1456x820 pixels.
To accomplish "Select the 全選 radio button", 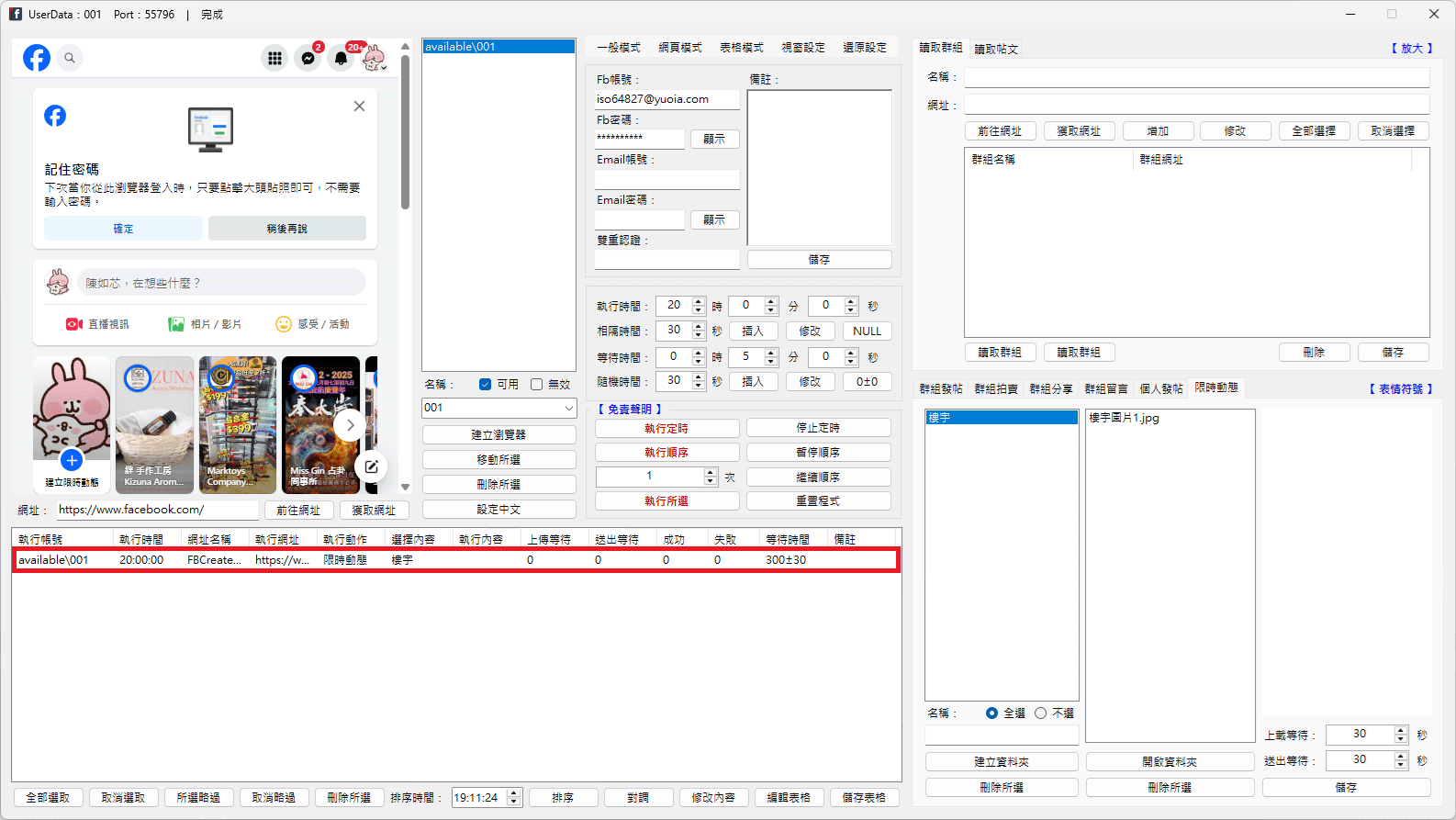I will pos(991,713).
